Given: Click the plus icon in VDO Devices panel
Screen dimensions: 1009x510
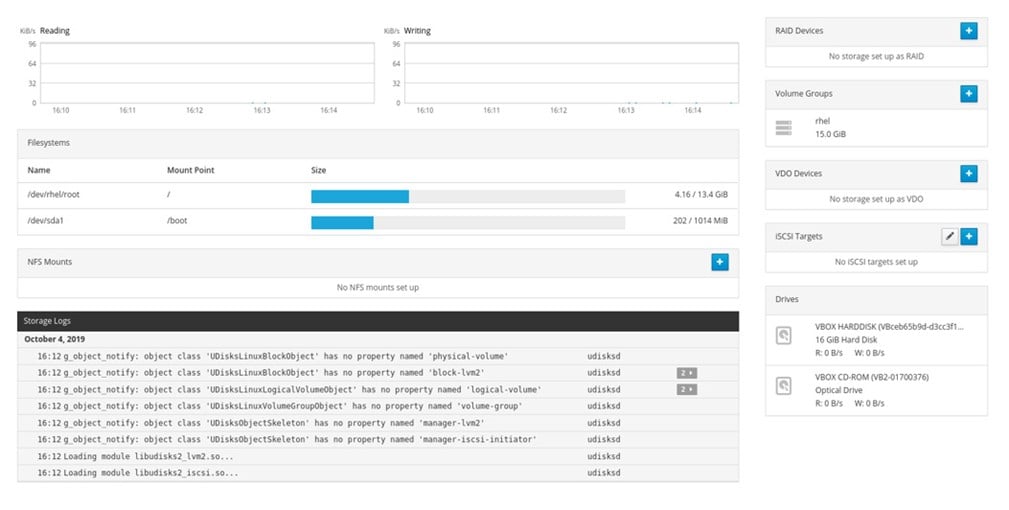Looking at the screenshot, I should [x=968, y=174].
